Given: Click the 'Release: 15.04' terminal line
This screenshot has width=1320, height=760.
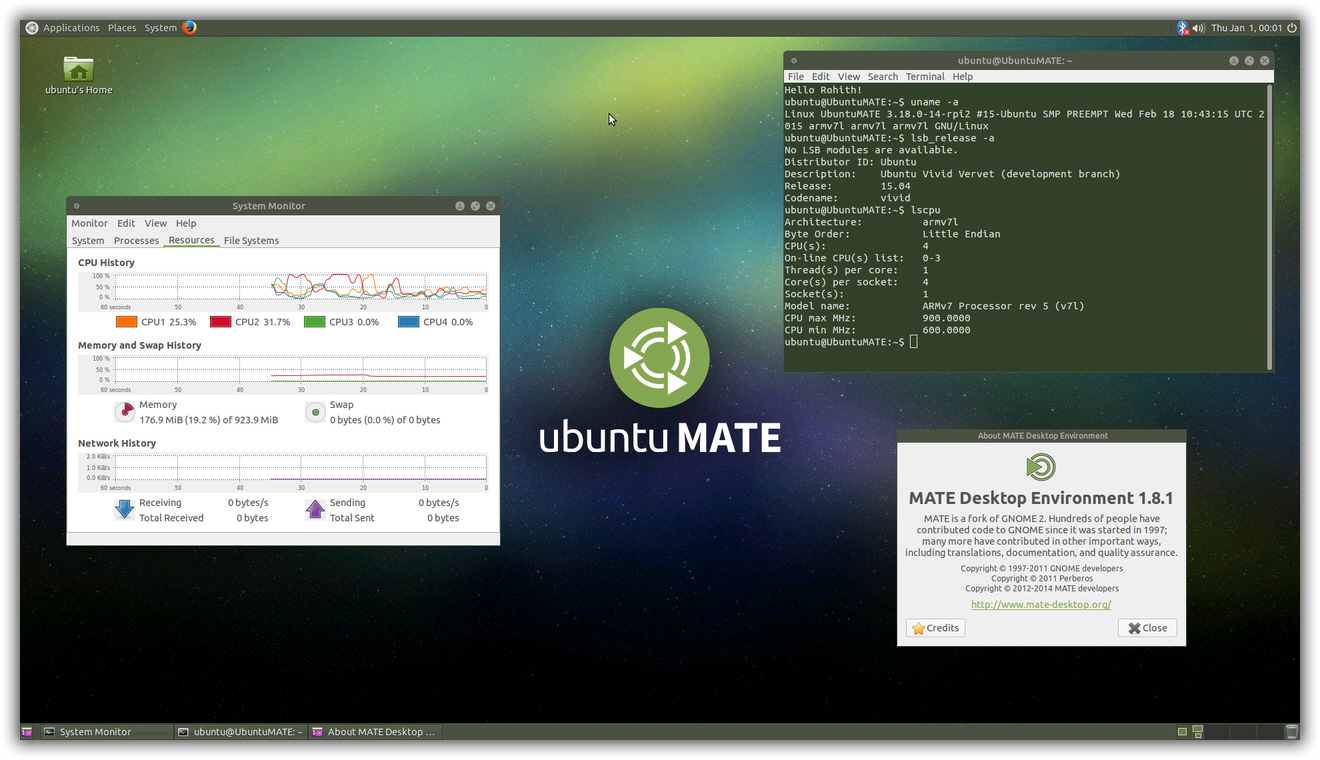Looking at the screenshot, I should coord(848,186).
